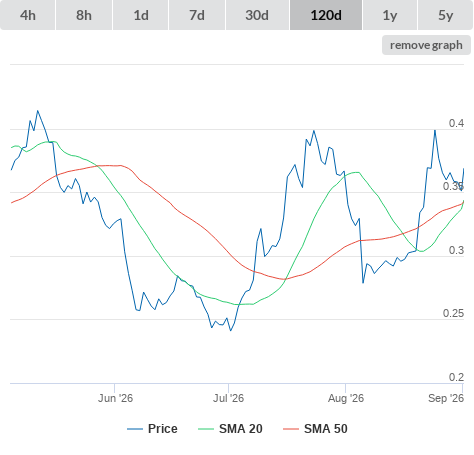Switch to the 8h time range
The width and height of the screenshot is (474, 455).
[x=84, y=15]
